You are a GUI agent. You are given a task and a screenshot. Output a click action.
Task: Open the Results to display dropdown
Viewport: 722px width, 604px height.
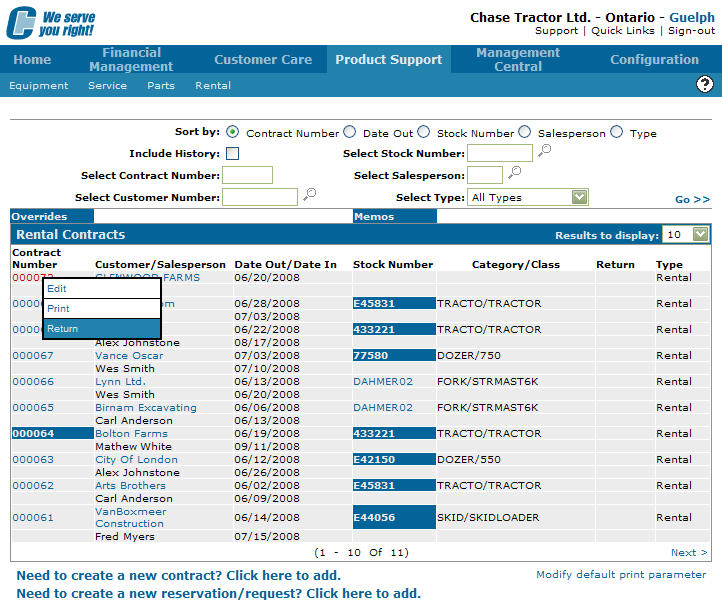tap(686, 234)
